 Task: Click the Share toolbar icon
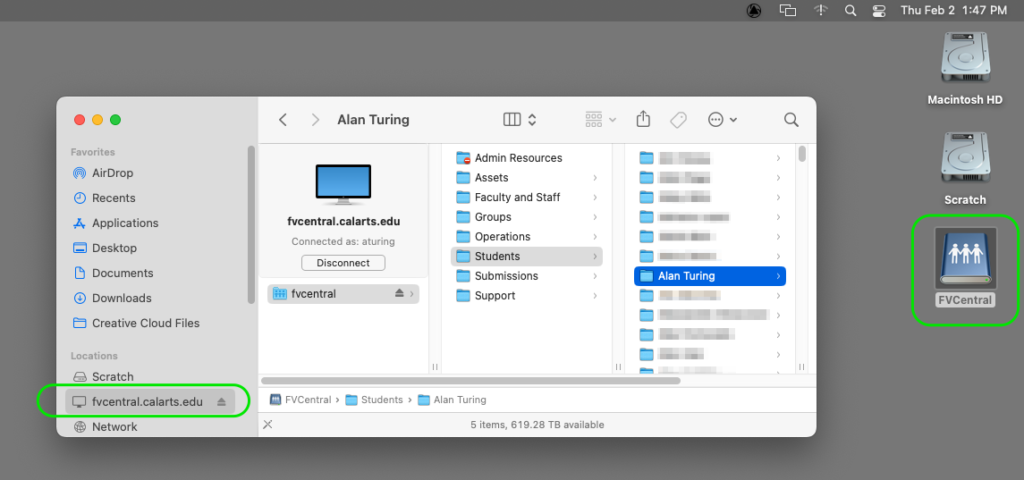pos(643,119)
